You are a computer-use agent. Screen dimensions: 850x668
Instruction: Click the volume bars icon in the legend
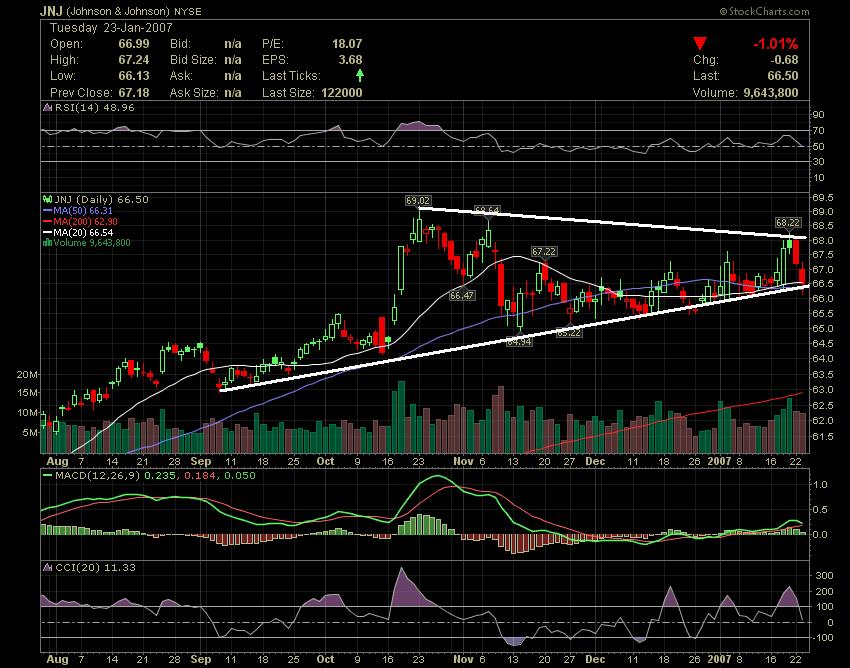pyautogui.click(x=48, y=243)
